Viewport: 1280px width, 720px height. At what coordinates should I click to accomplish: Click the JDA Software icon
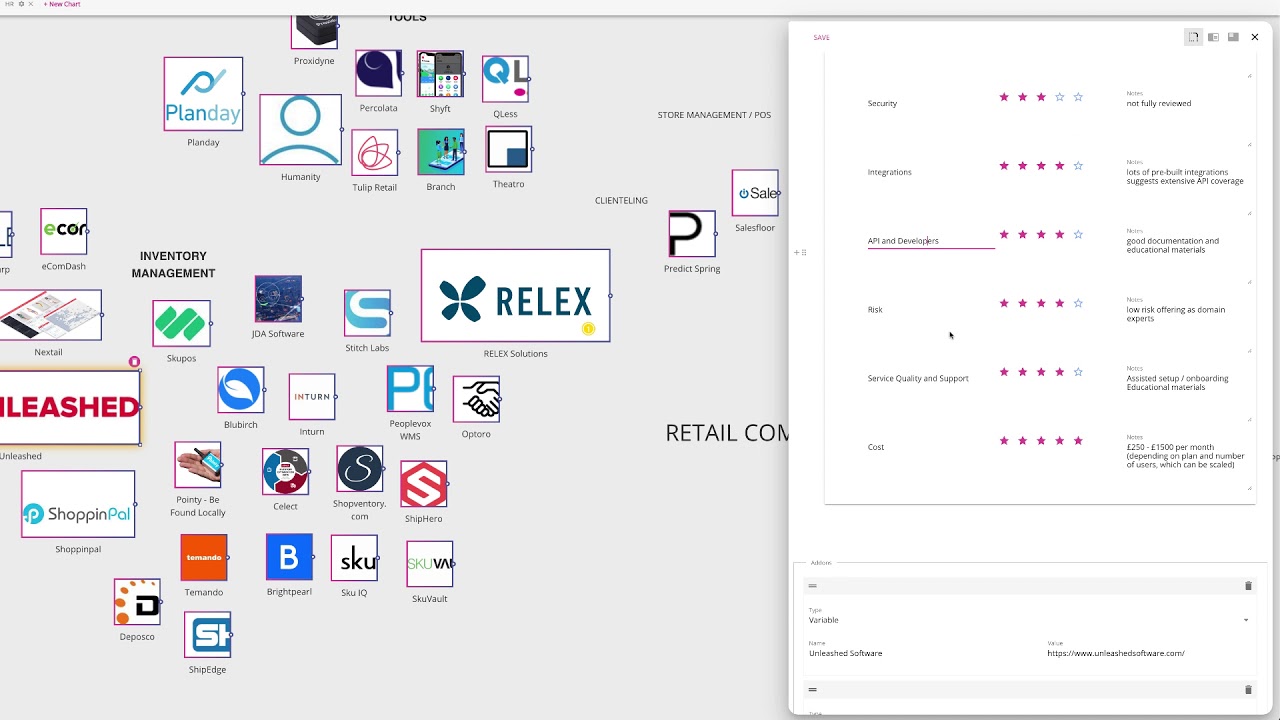click(278, 299)
